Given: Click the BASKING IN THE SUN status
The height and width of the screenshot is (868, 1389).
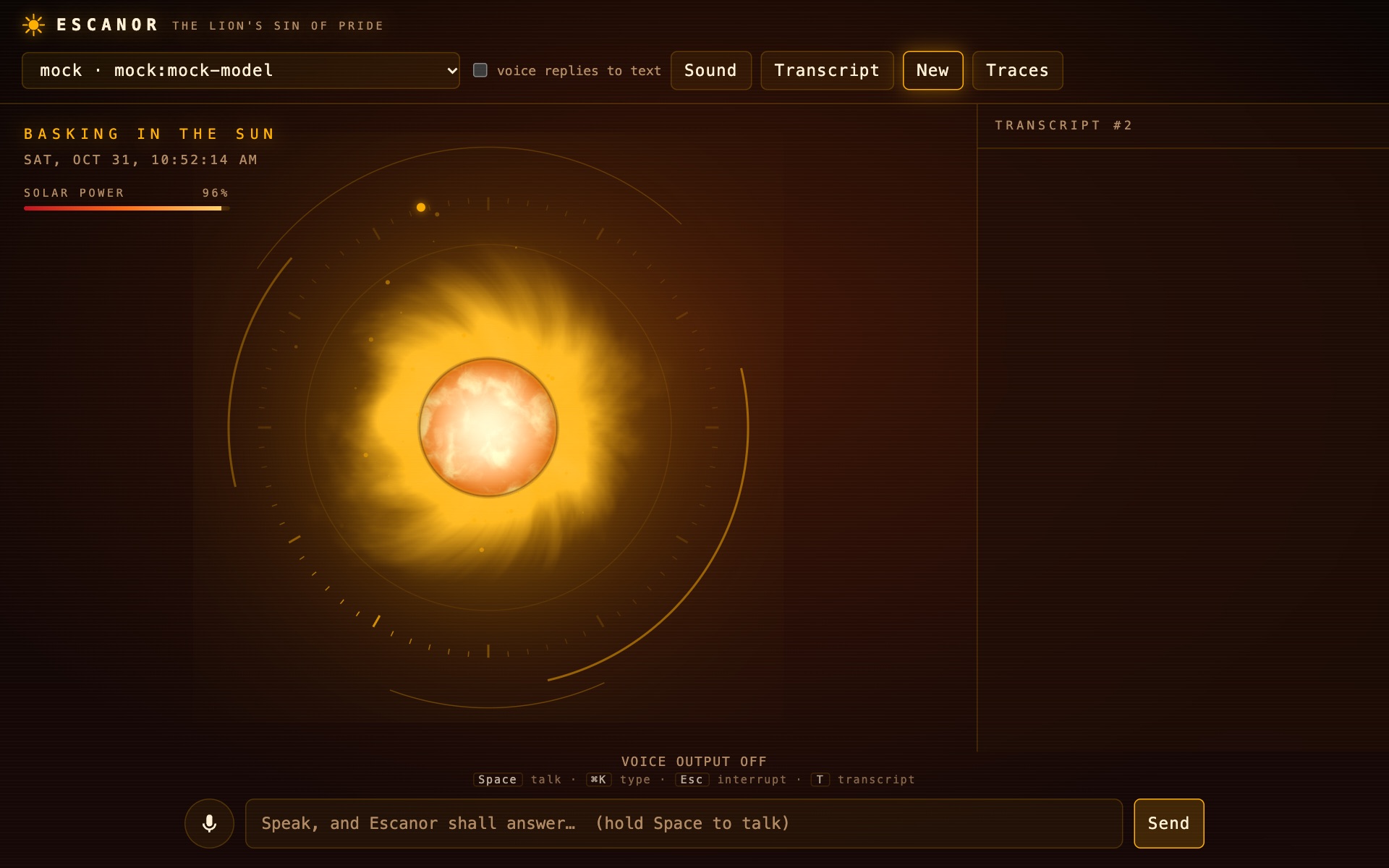Looking at the screenshot, I should tap(150, 134).
